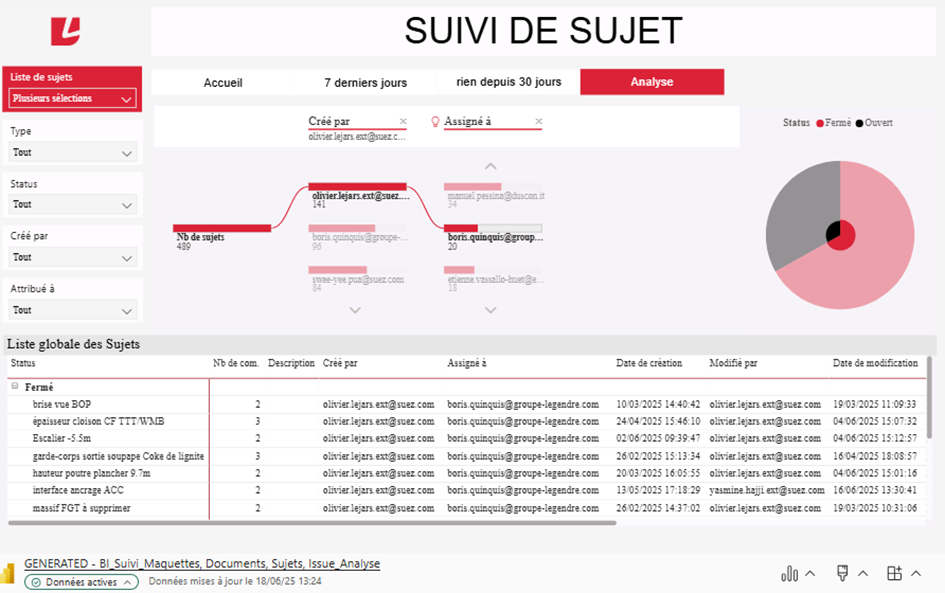Click modification date 16/06/2025 13:30:41
The image size is (945, 593).
875,490
